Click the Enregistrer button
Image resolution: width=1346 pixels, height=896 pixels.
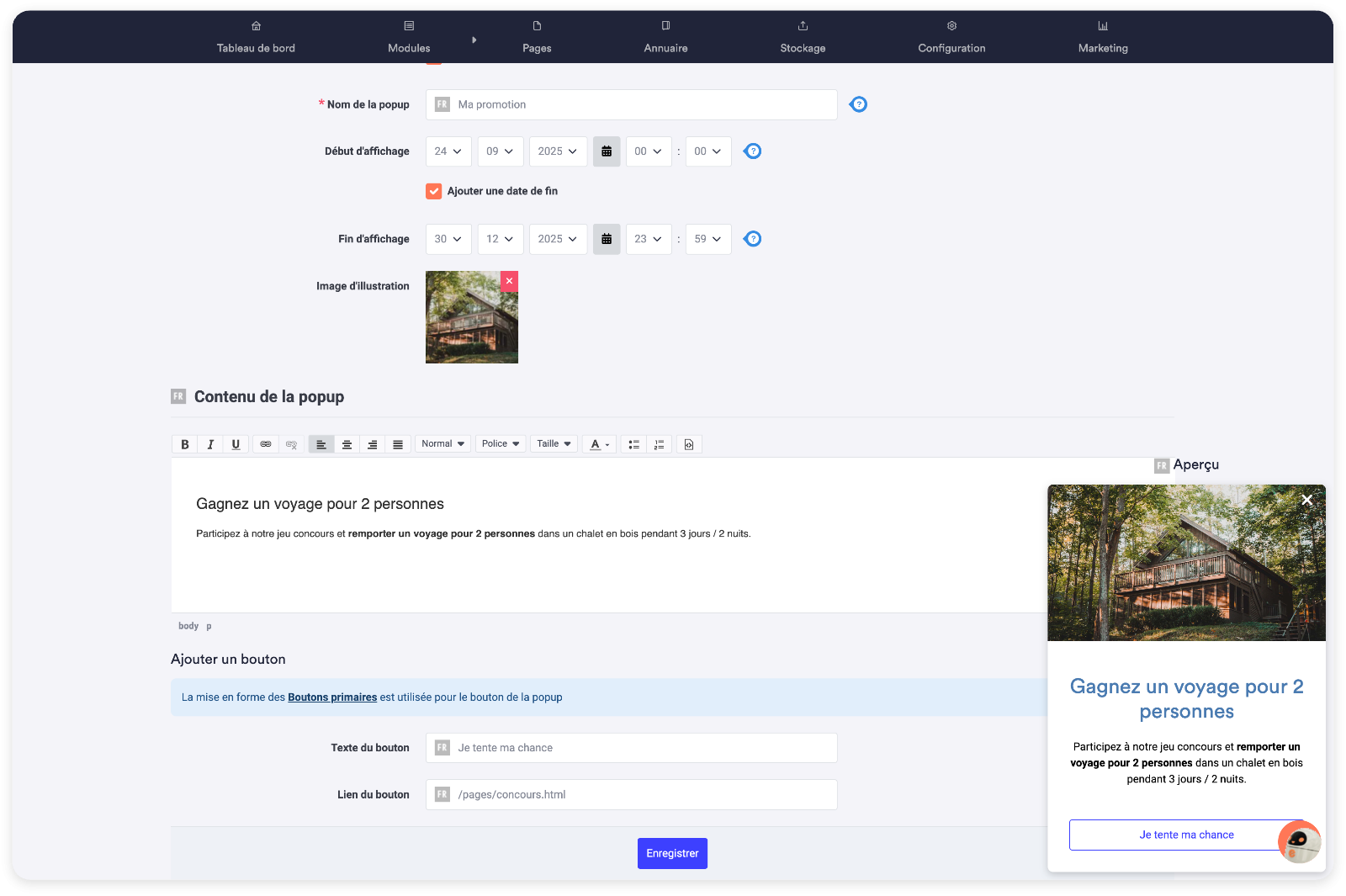(x=672, y=853)
